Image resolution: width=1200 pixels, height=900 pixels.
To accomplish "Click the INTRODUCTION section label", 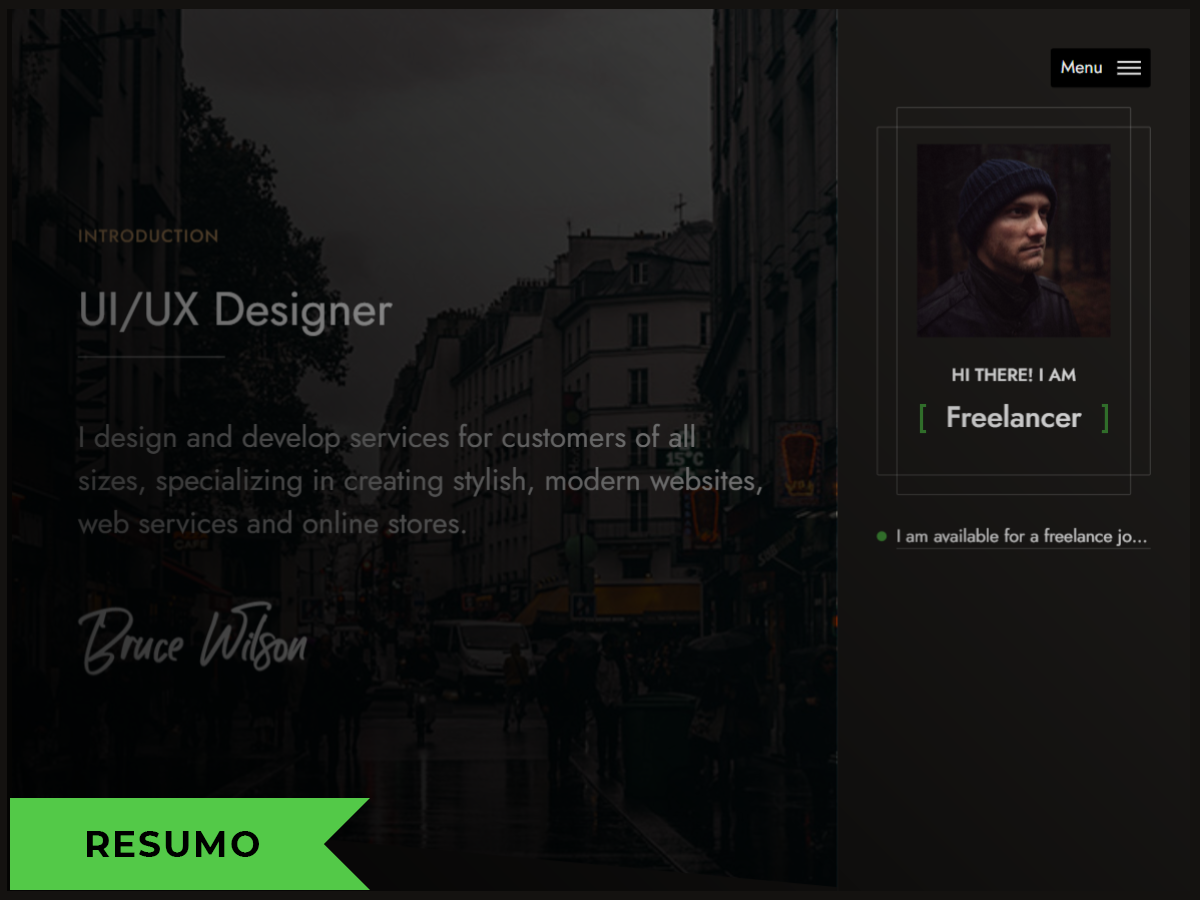I will (x=148, y=237).
